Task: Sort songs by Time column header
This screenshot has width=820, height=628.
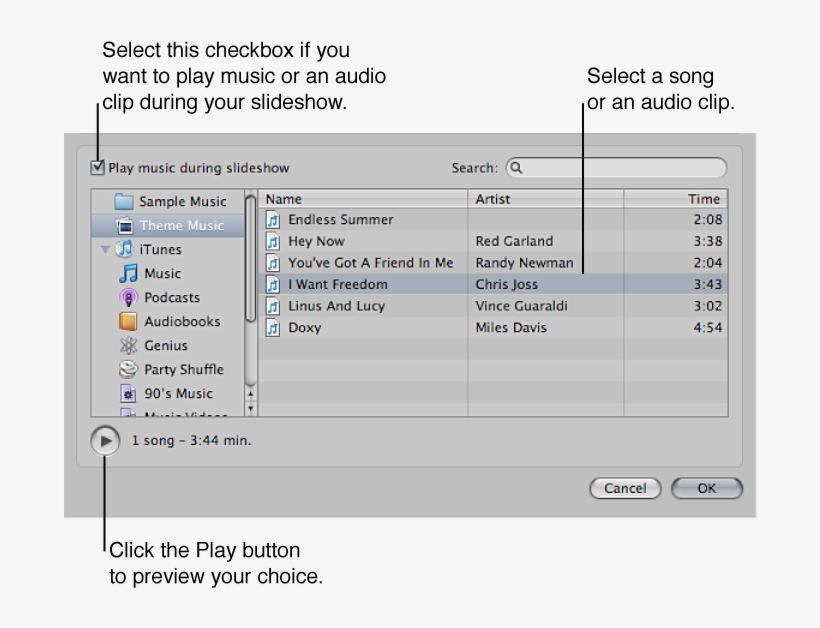Action: coord(675,199)
